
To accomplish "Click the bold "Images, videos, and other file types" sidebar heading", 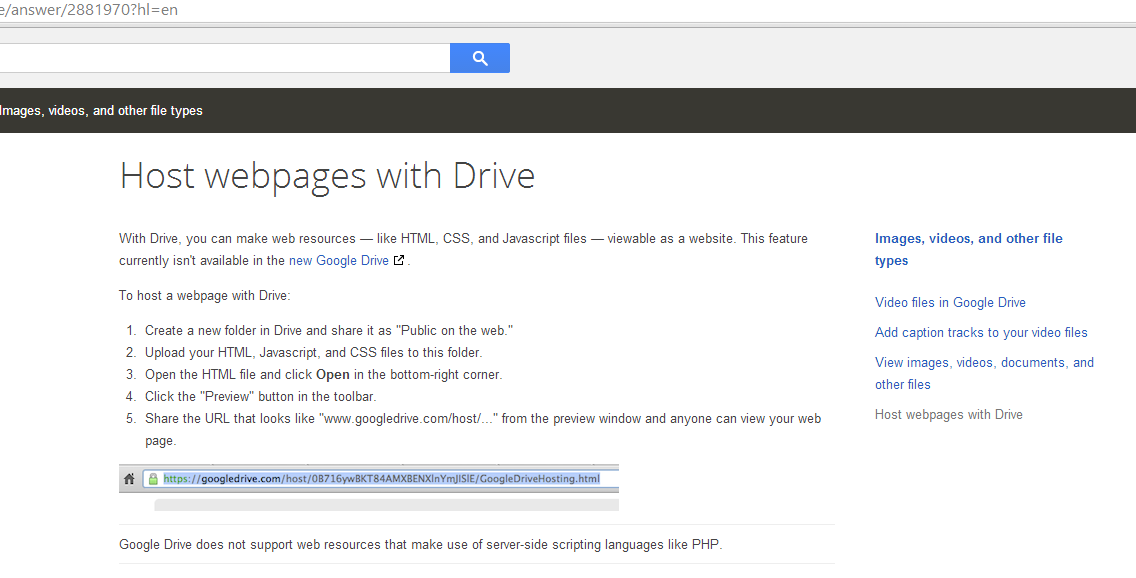I will 968,249.
